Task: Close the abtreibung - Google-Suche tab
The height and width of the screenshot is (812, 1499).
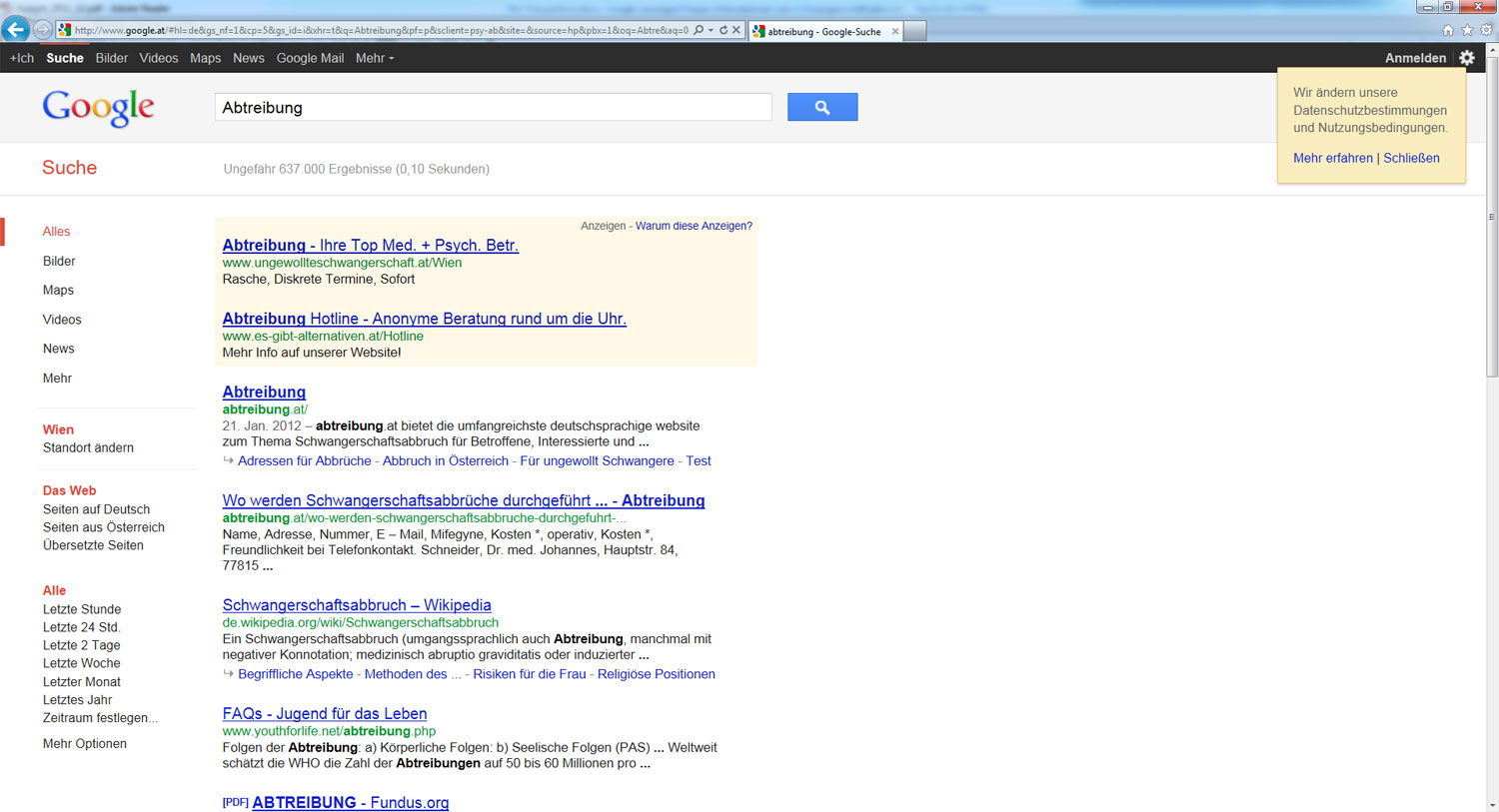Action: click(x=894, y=31)
